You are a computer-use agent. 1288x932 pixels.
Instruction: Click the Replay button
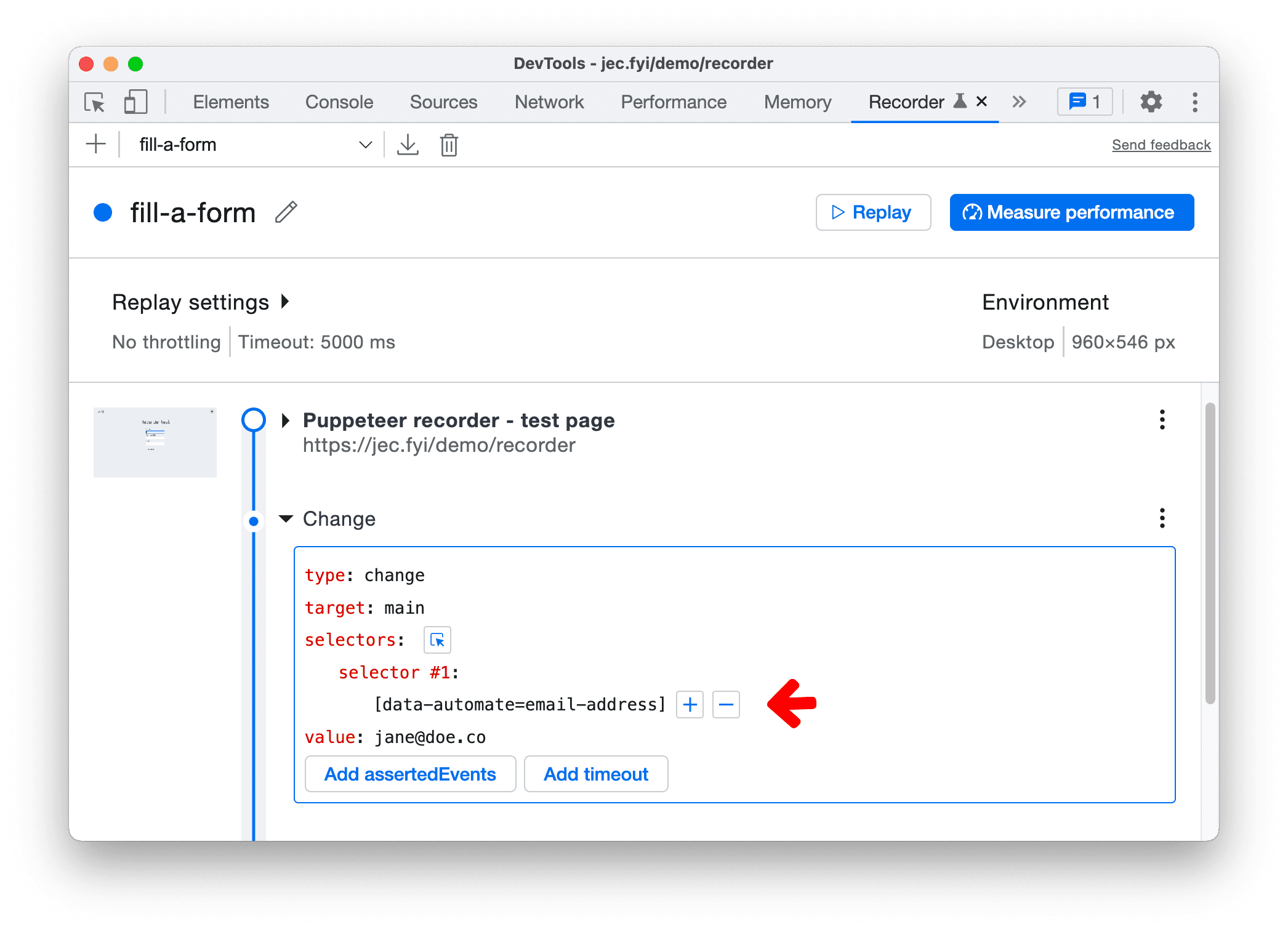click(x=872, y=212)
